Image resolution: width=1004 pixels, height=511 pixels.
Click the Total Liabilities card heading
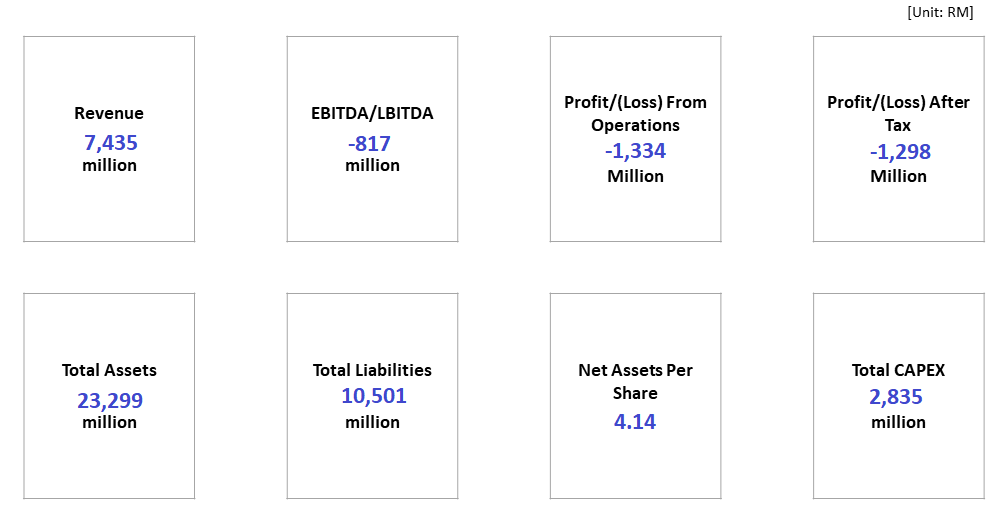coord(372,370)
